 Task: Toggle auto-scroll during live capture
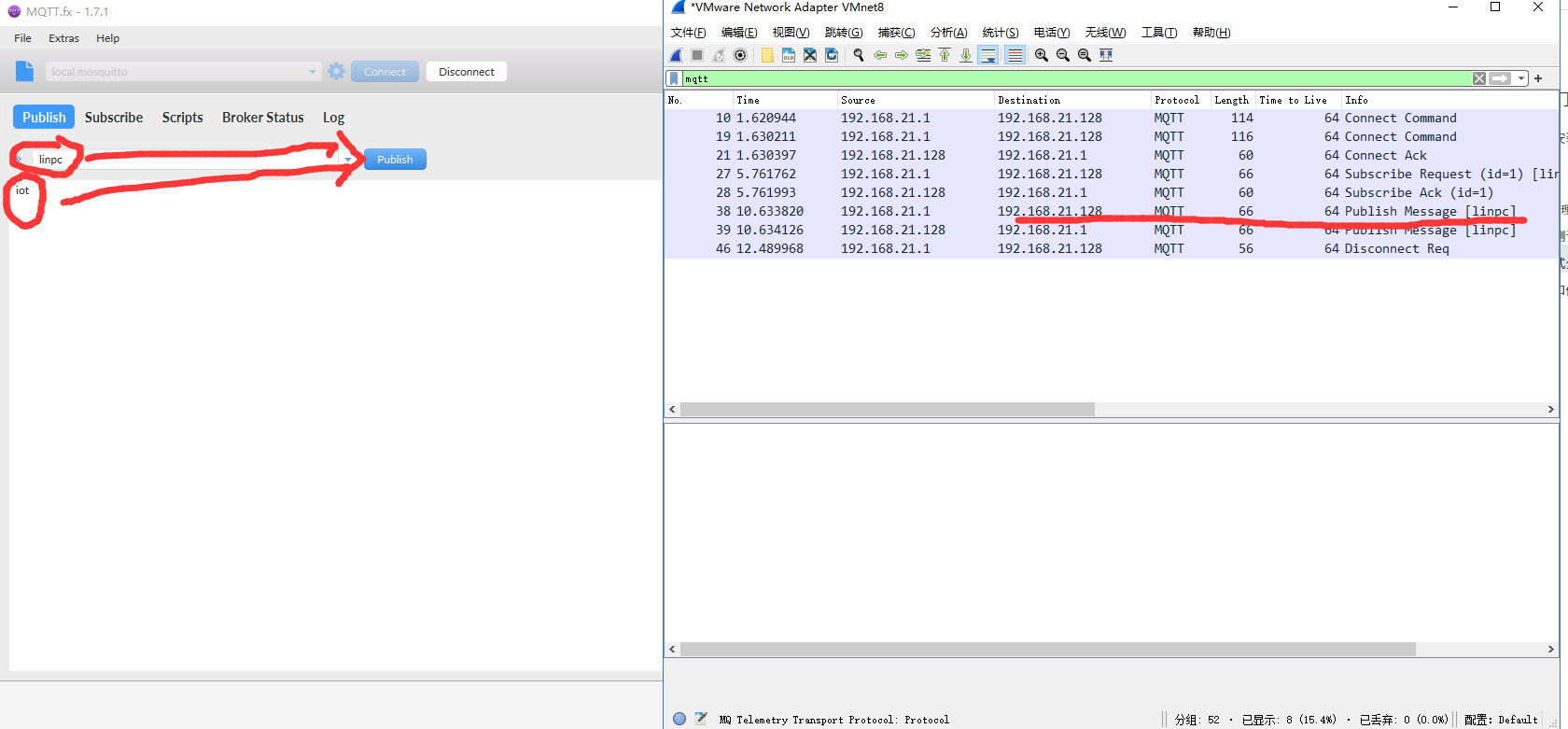point(988,55)
